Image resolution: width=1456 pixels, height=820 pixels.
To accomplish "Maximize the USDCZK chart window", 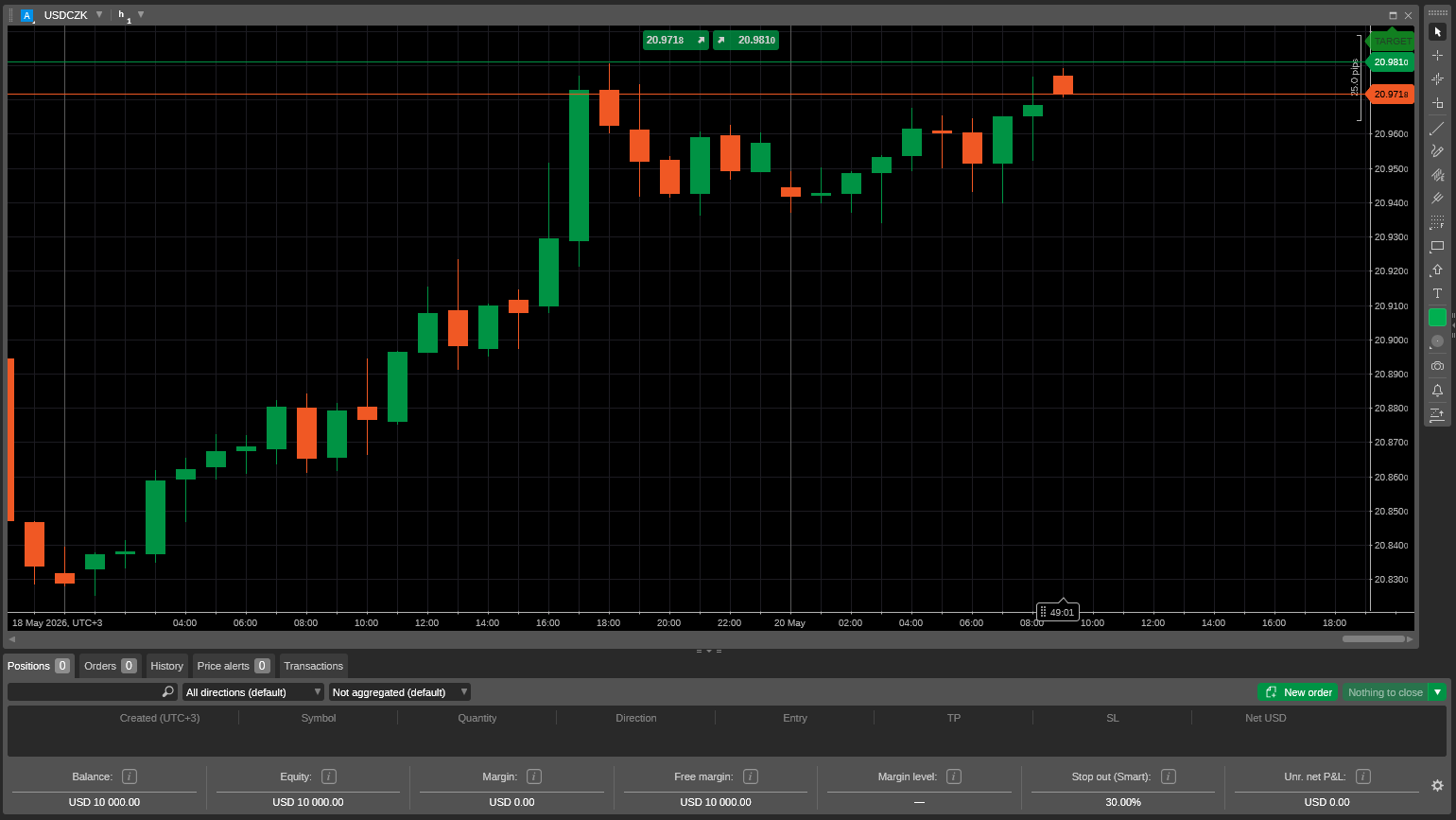I will 1393,15.
